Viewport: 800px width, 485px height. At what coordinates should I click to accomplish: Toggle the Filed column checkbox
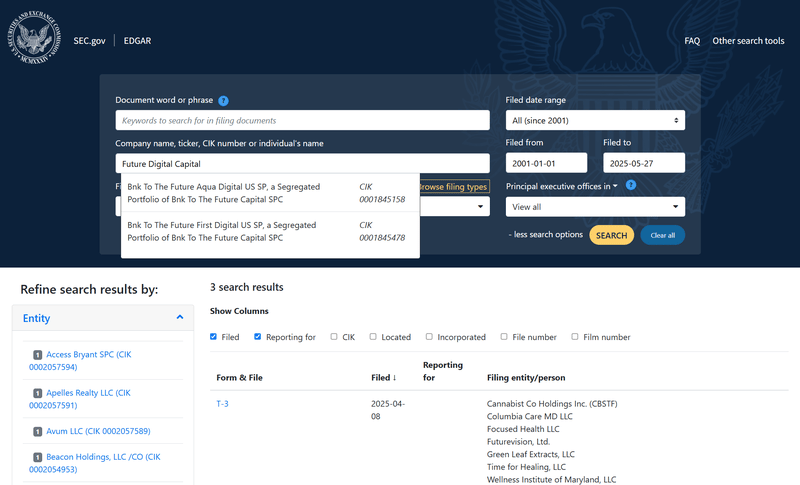(213, 337)
